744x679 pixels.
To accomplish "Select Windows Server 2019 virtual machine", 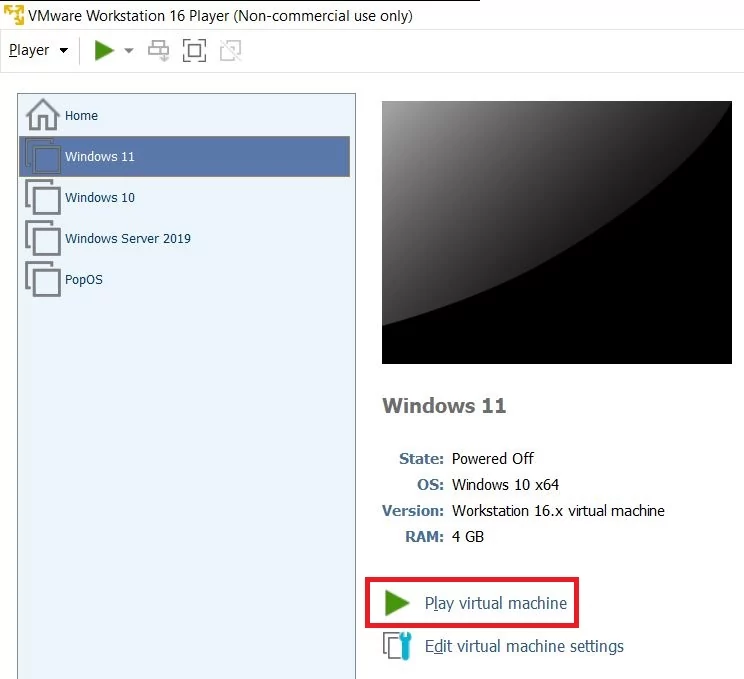I will click(184, 238).
